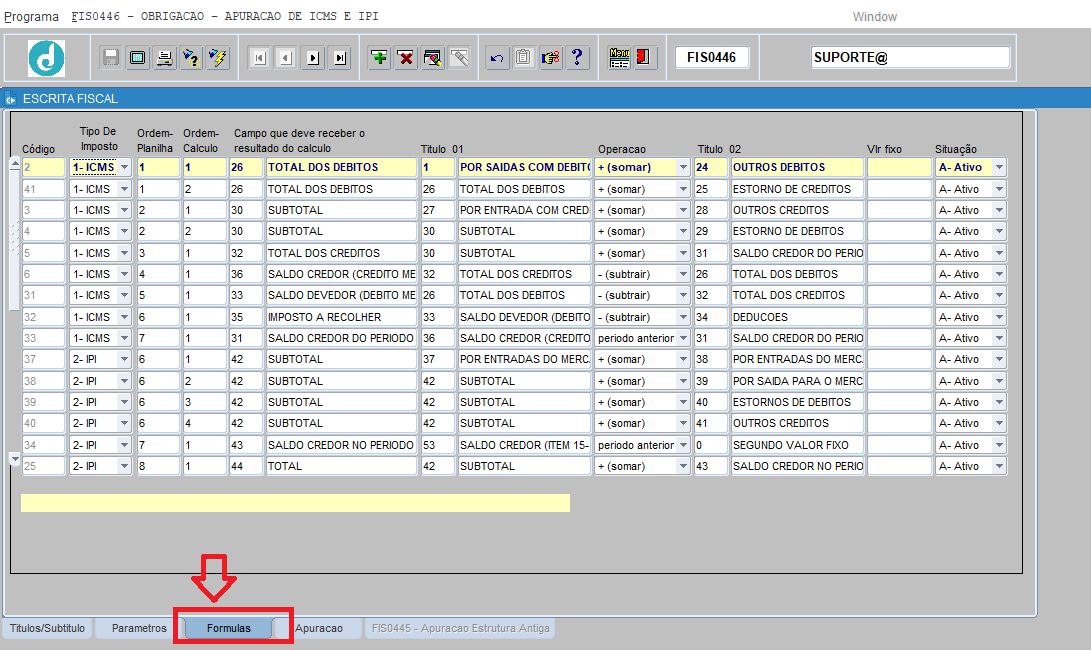Open Operacao dropdown in row code 2
The image size is (1091, 650).
click(683, 167)
